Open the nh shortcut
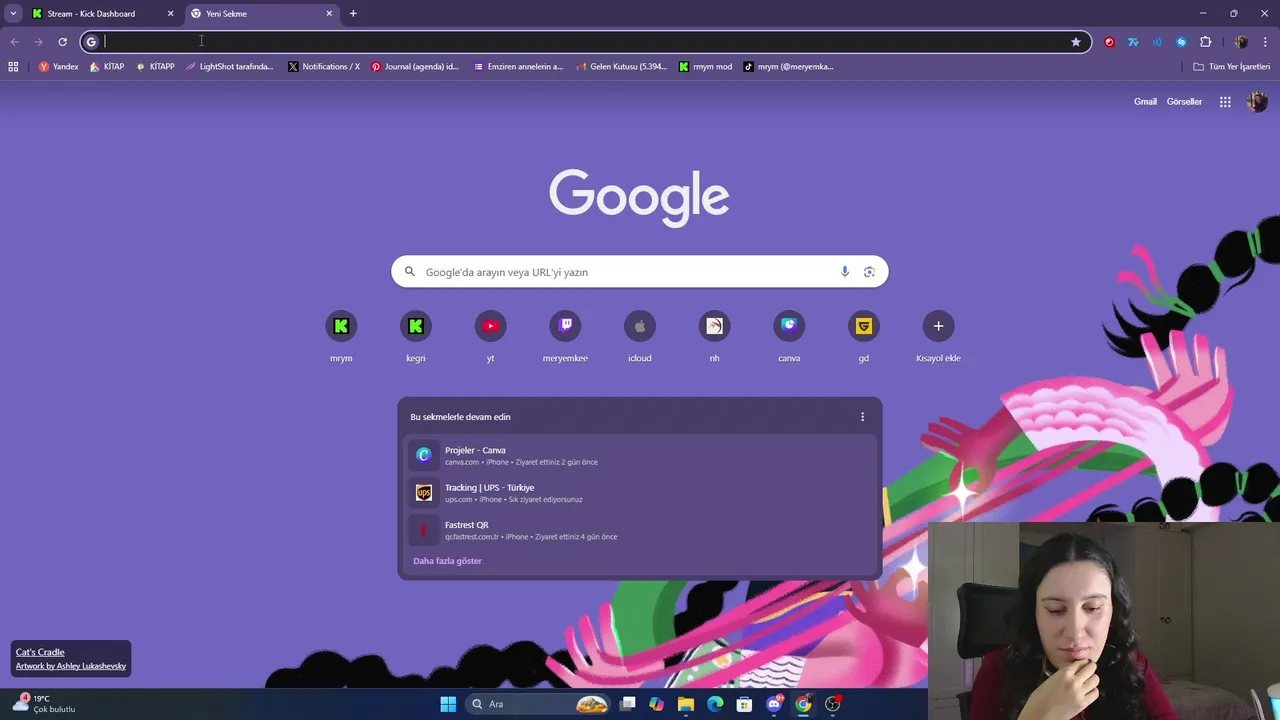 [714, 337]
